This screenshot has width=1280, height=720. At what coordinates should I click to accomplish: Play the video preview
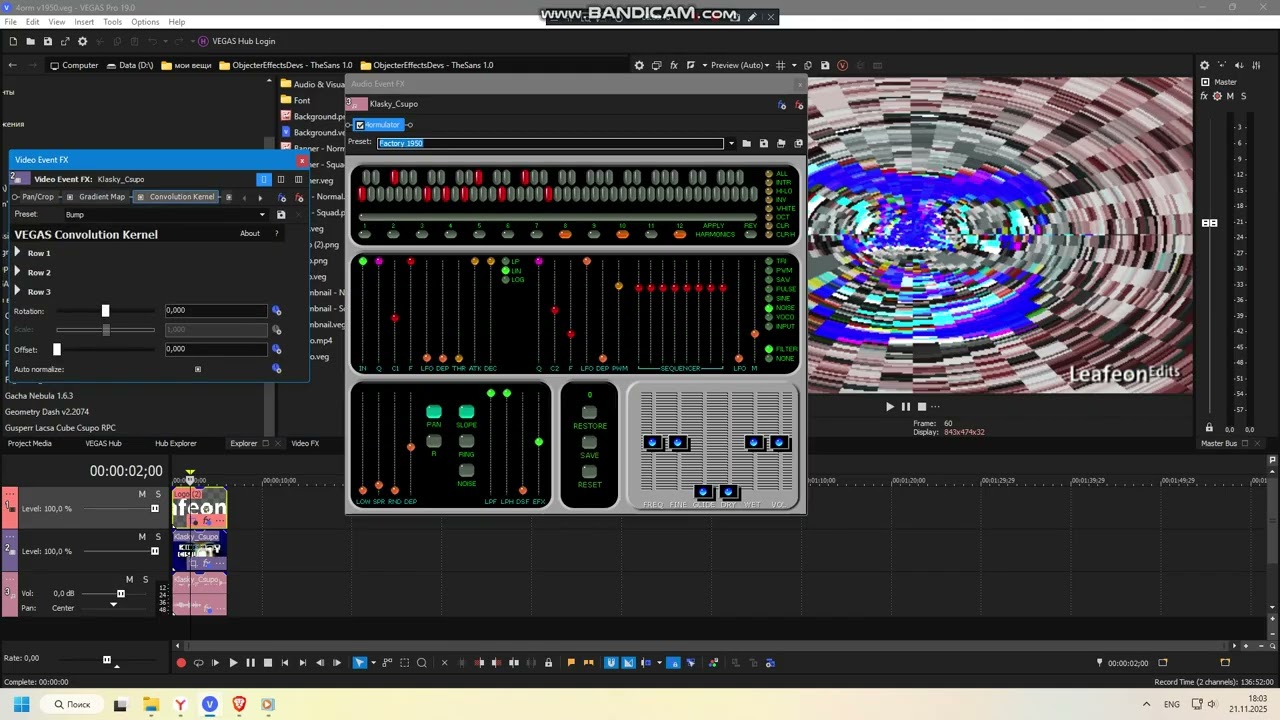click(890, 406)
